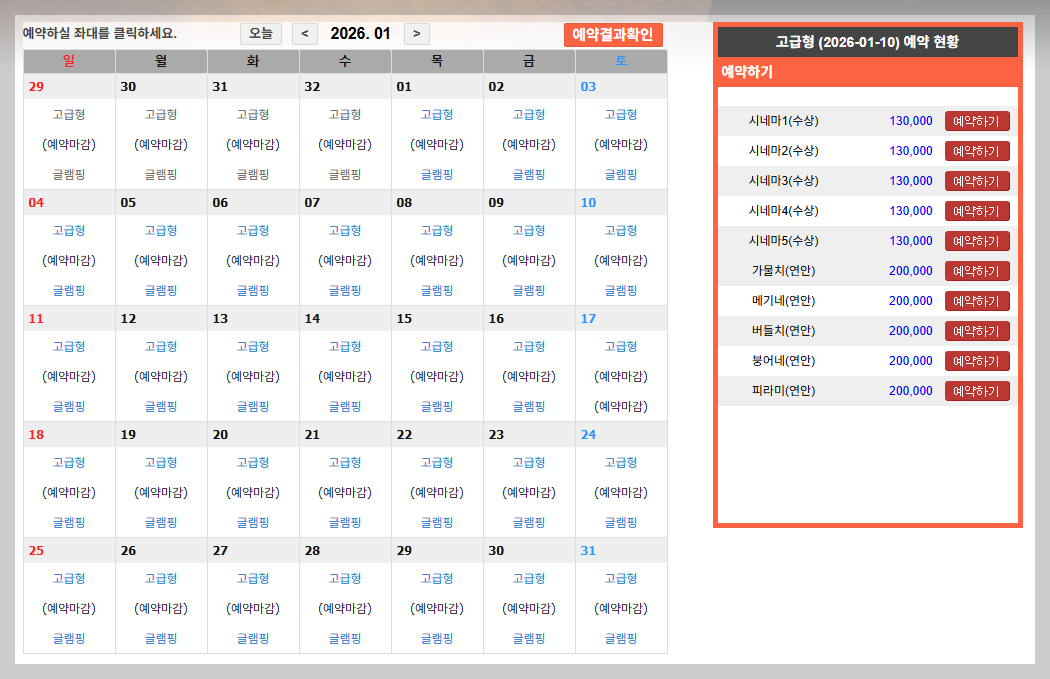
Task: Select 글램핑 link on January 25
Action: [69, 638]
